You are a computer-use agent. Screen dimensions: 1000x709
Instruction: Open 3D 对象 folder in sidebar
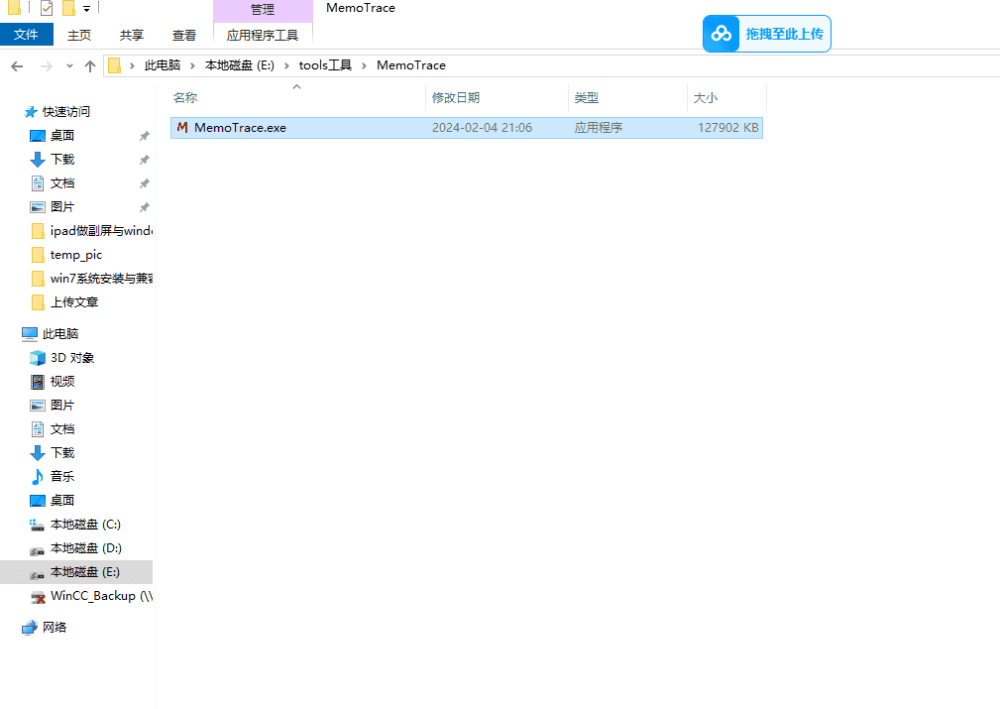click(38, 358)
